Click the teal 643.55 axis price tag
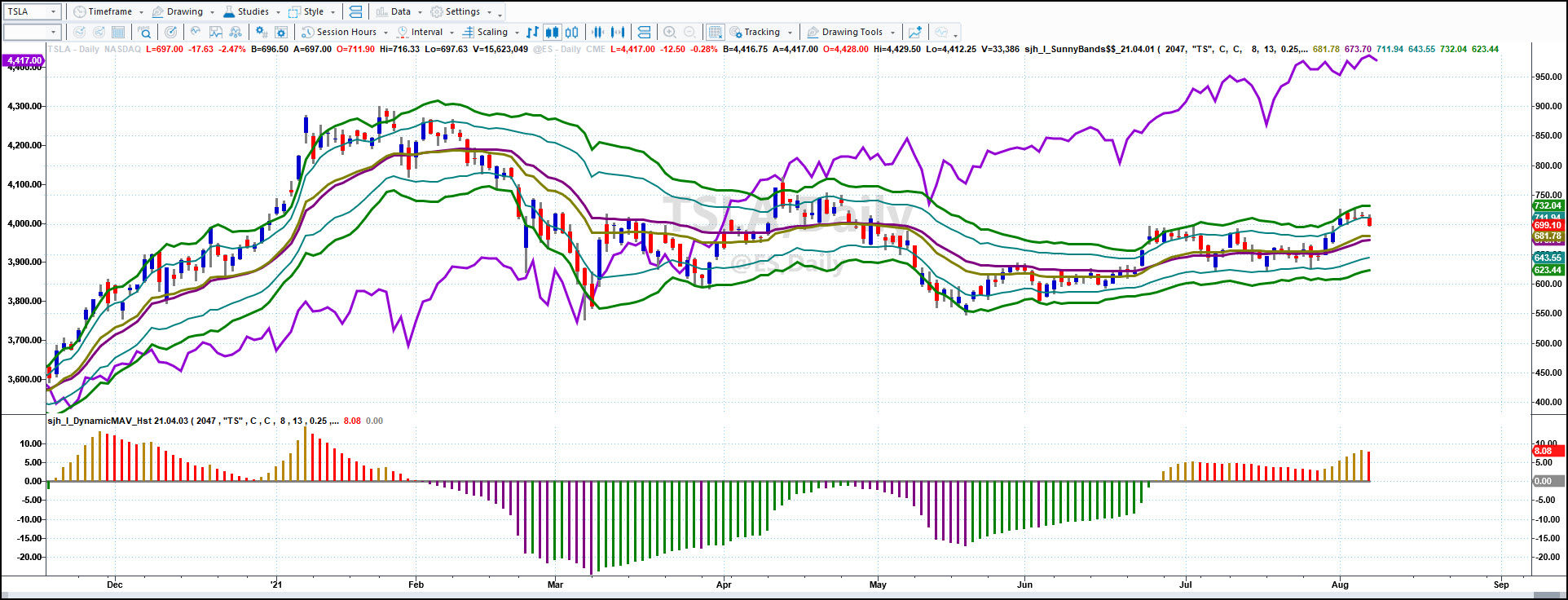Viewport: 1568px width, 600px height. pyautogui.click(x=1547, y=258)
